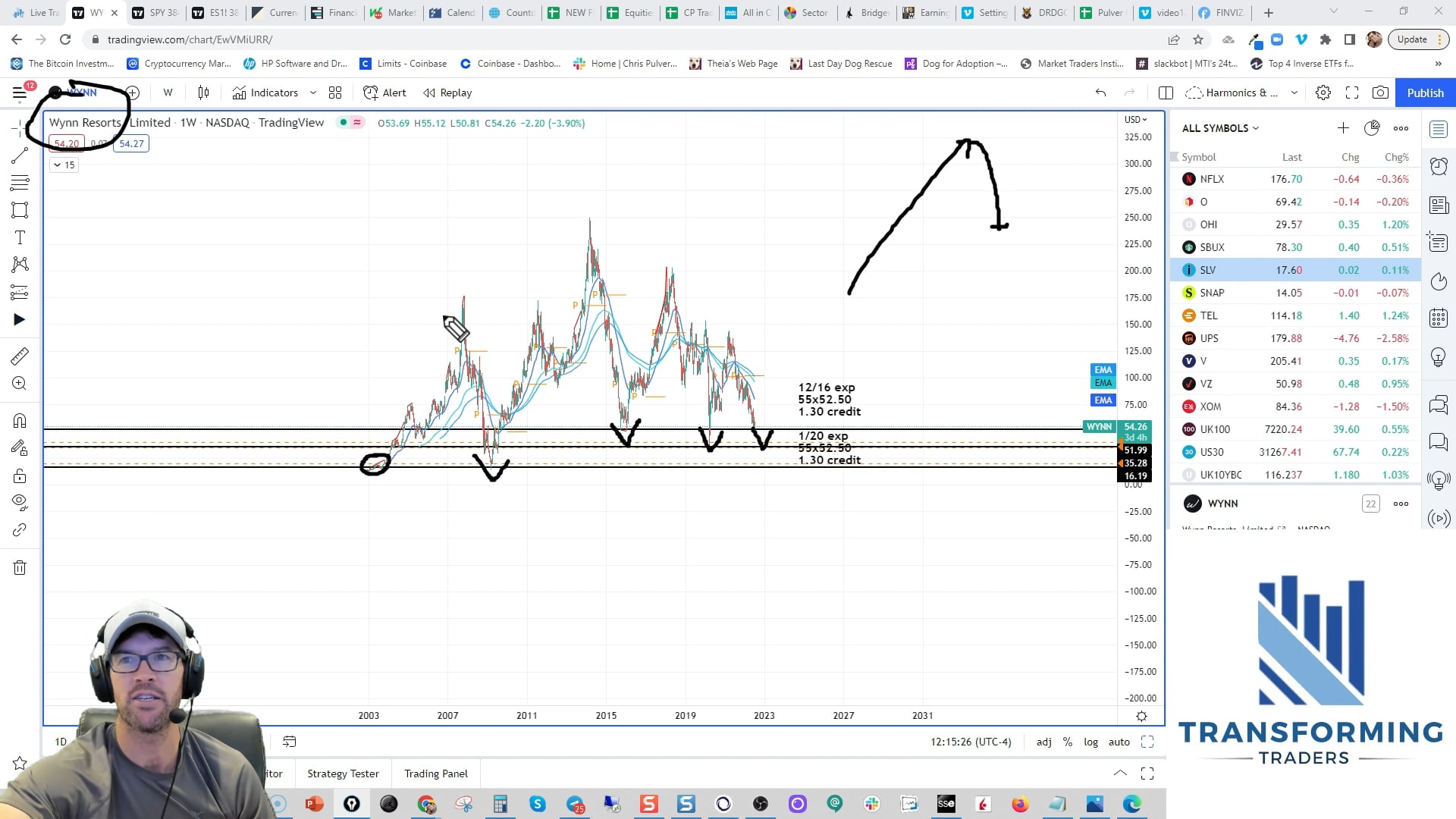Image resolution: width=1456 pixels, height=819 pixels.
Task: Click the magnet mode icon
Action: [20, 421]
